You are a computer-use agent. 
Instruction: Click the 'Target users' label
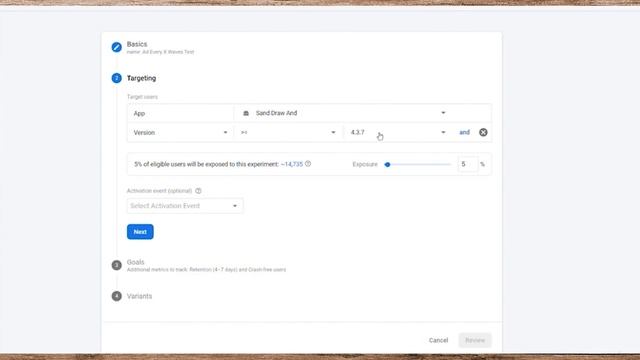pos(142,97)
